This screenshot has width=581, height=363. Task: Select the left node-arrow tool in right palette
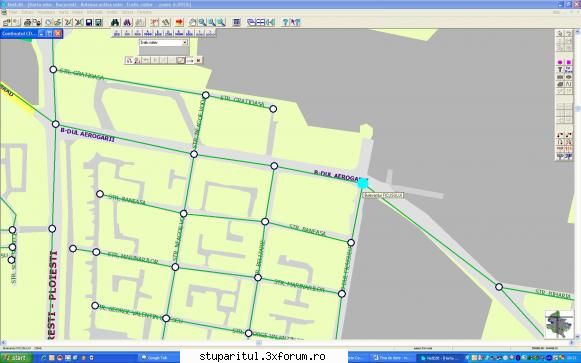coord(560,135)
